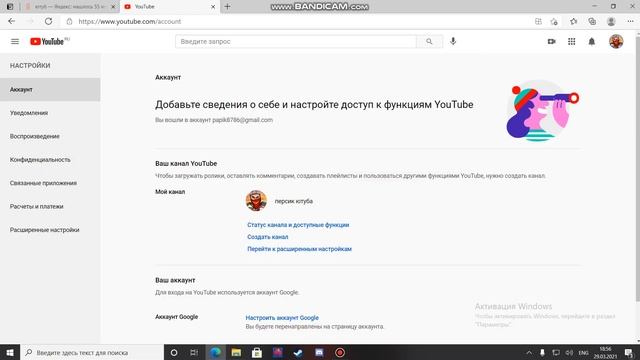Show hidden system tray icons
Screen dimensions: 640x360
(529, 352)
